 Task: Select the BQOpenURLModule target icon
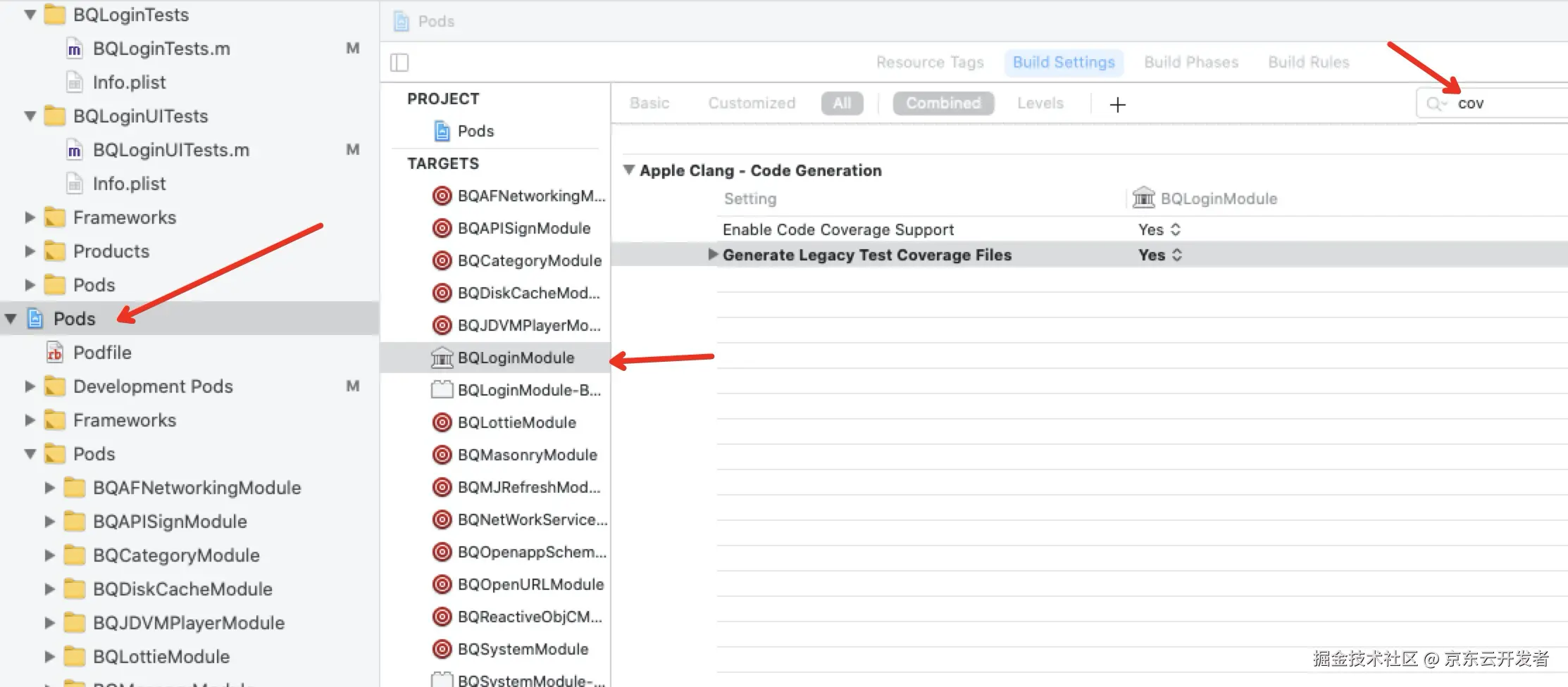point(442,584)
